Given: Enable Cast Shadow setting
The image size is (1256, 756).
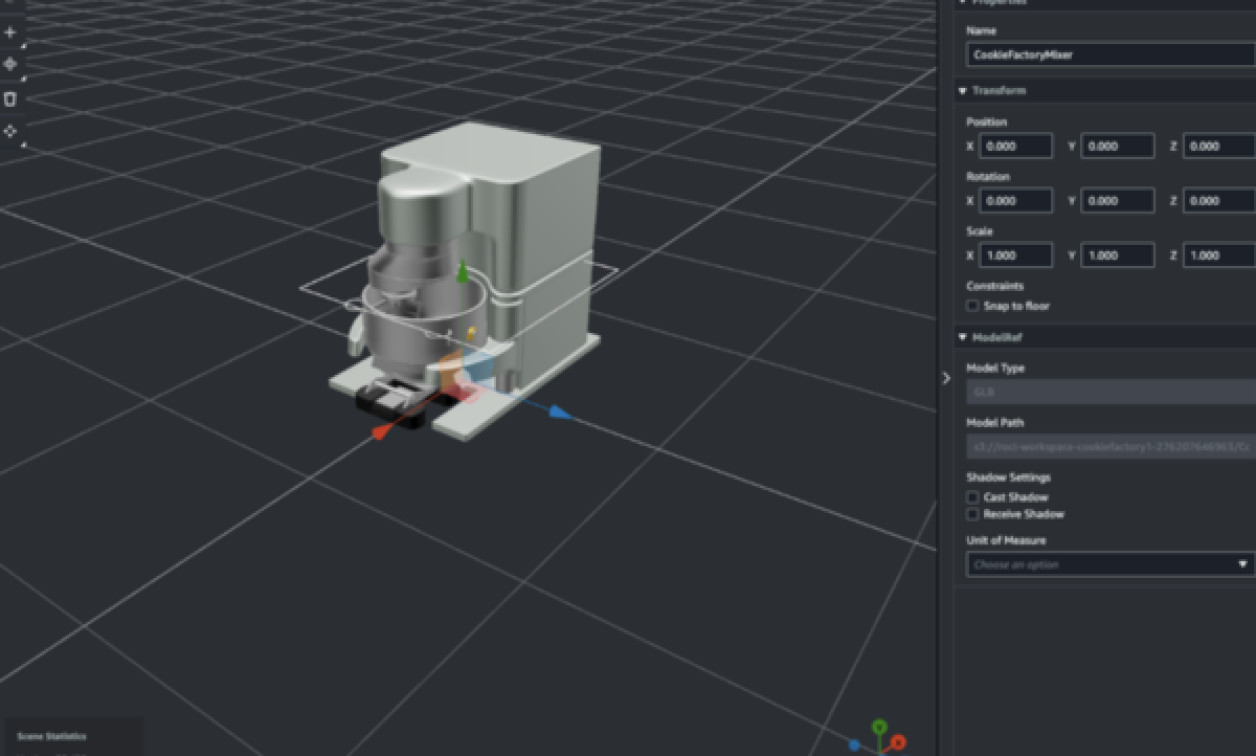Looking at the screenshot, I should [x=972, y=497].
